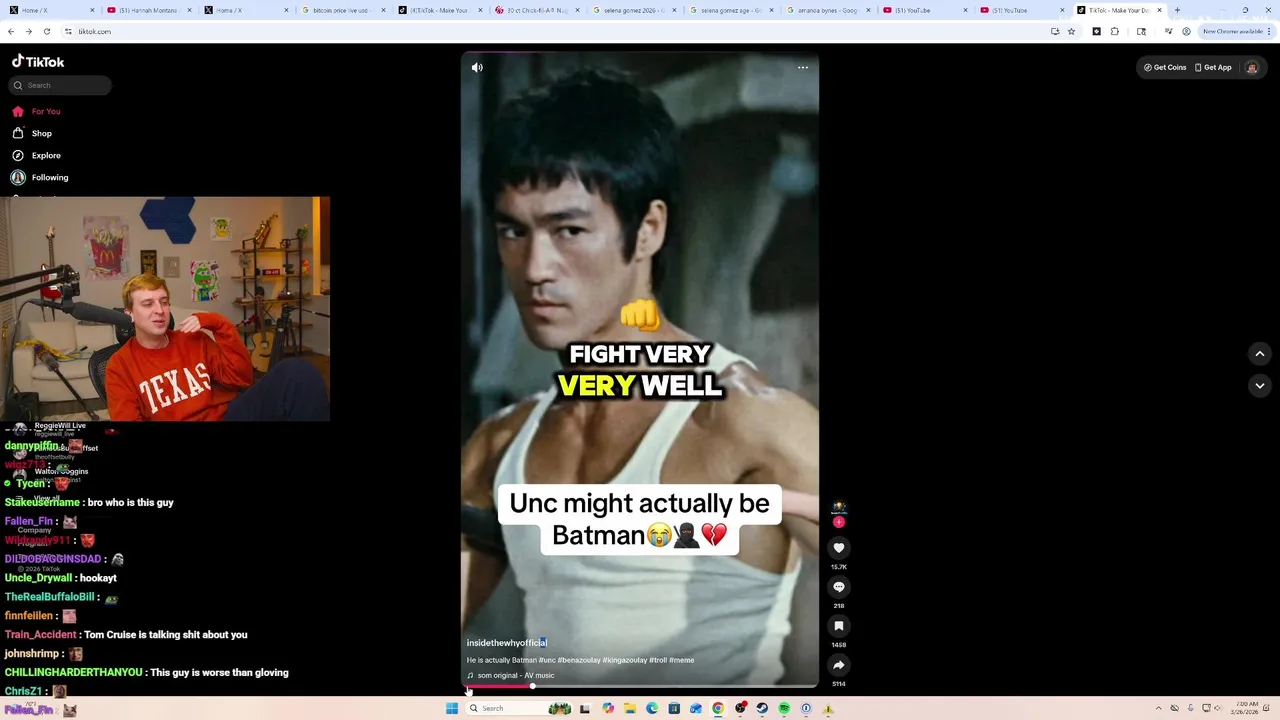Image resolution: width=1280 pixels, height=720 pixels.
Task: Switch to amanda bynes Google tab
Action: tap(827, 10)
